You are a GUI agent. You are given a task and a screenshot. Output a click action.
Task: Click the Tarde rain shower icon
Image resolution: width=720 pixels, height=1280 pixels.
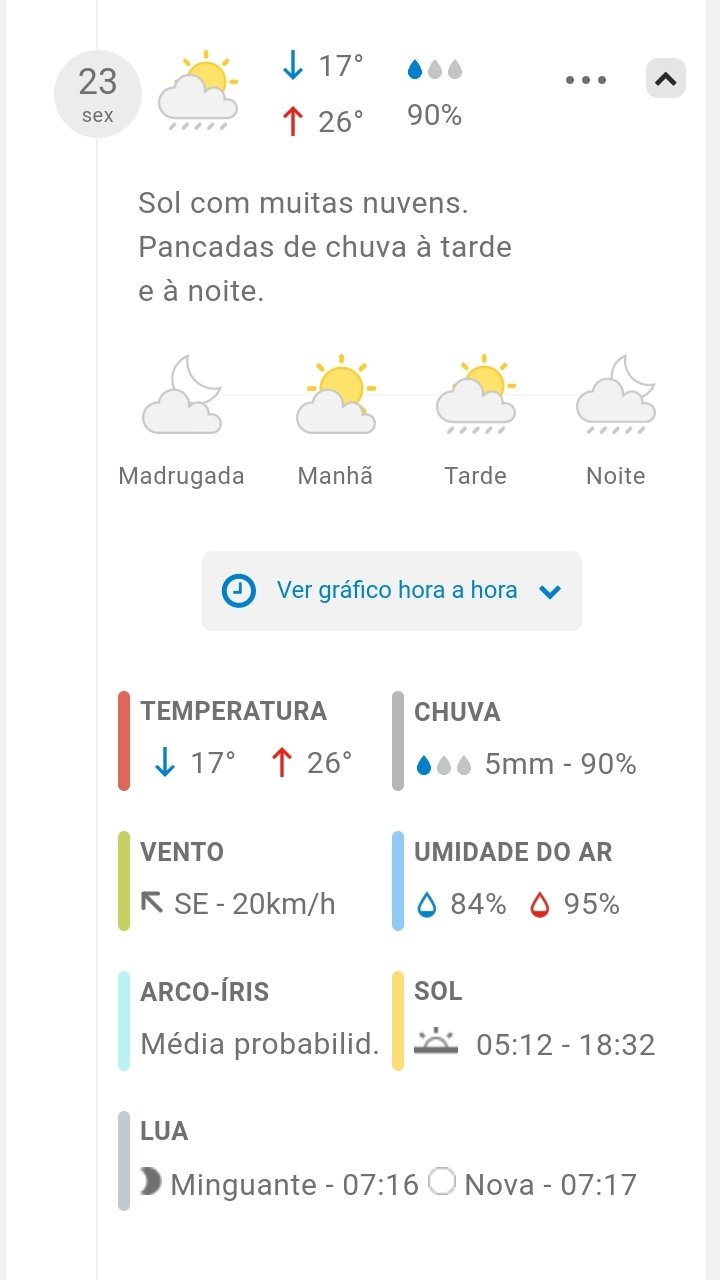pyautogui.click(x=476, y=395)
